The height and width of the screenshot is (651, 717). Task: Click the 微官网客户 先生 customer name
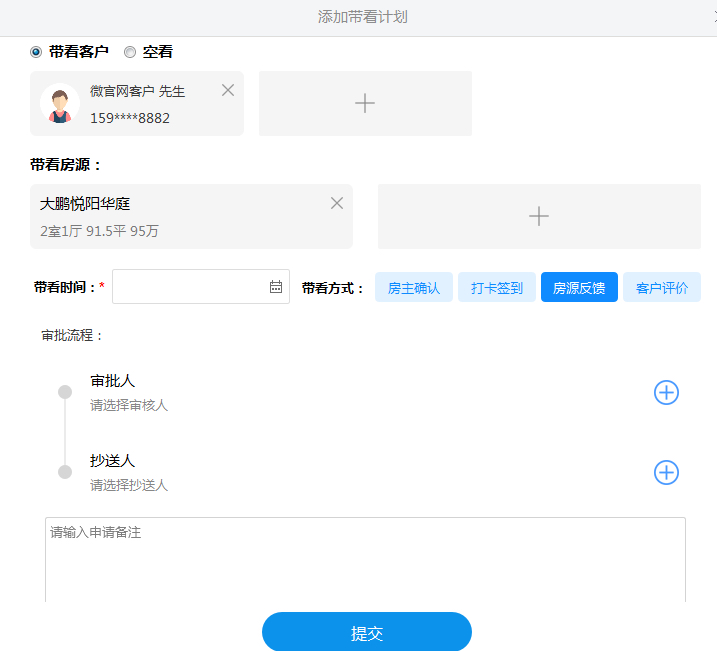click(138, 91)
